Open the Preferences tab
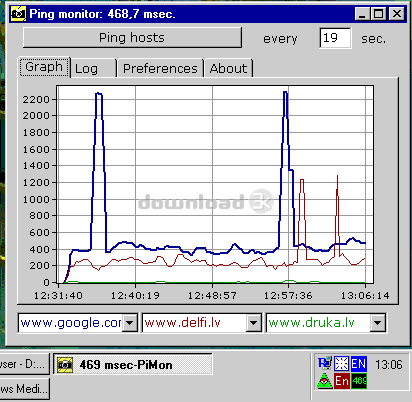 tap(160, 68)
